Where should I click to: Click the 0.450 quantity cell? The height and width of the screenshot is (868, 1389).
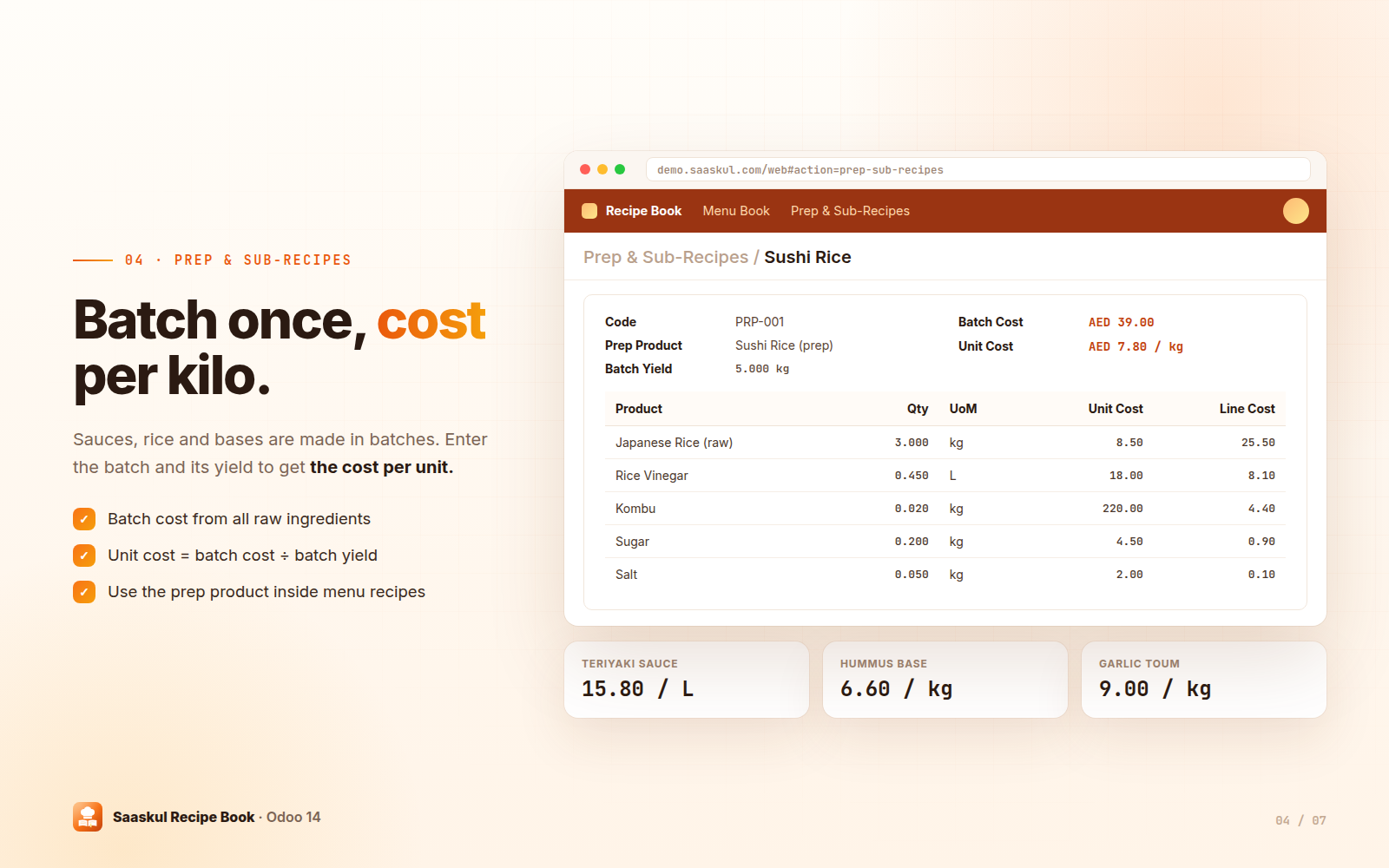click(912, 476)
